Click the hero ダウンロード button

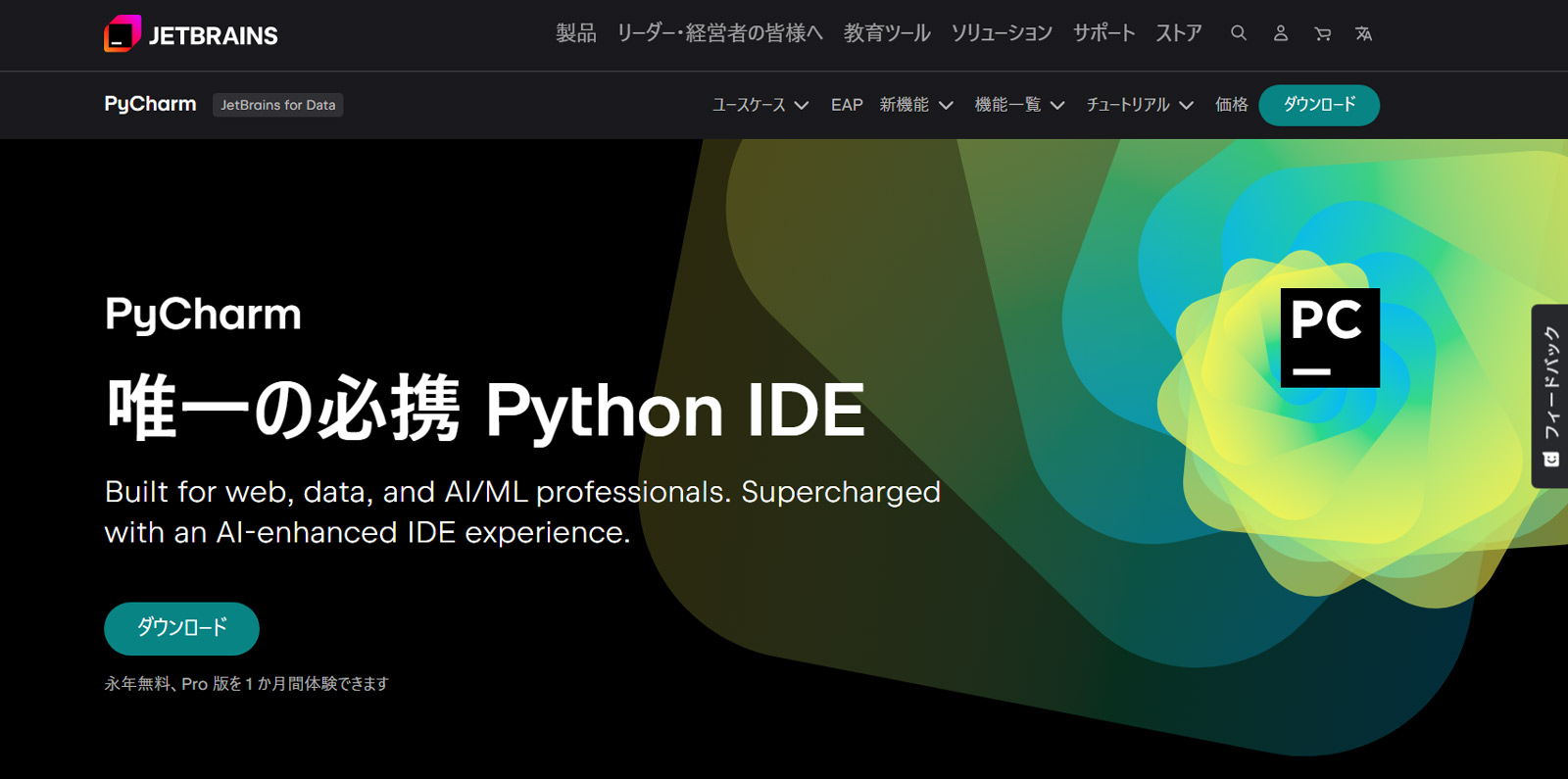point(181,628)
